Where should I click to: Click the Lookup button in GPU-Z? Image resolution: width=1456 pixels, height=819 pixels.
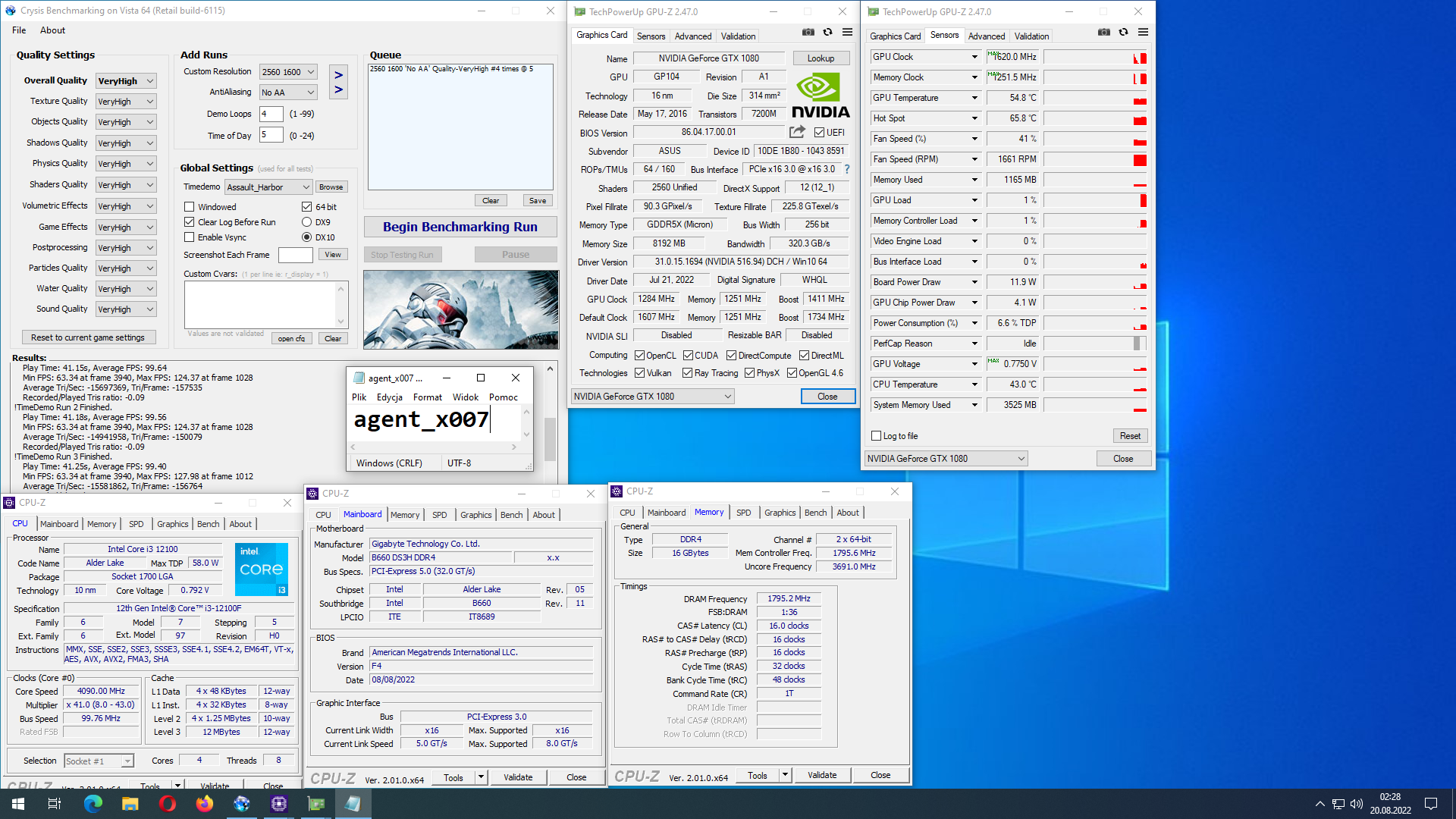tap(821, 56)
